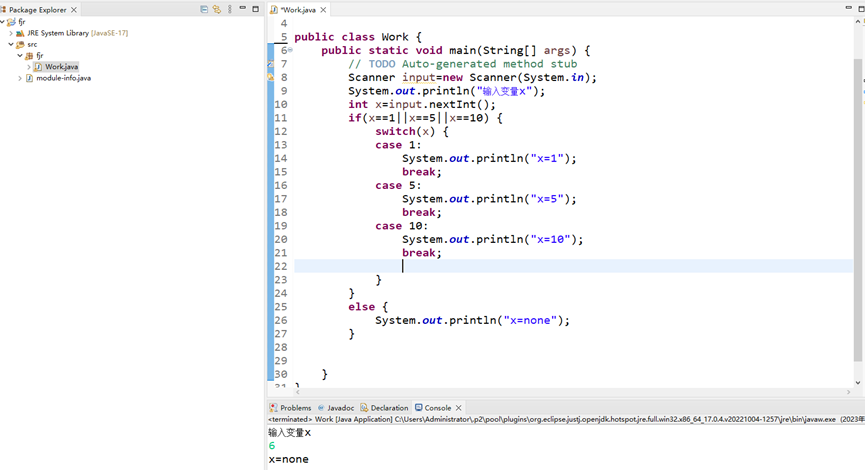The image size is (865, 470).
Task: Collapse the src folder node
Action: click(11, 44)
